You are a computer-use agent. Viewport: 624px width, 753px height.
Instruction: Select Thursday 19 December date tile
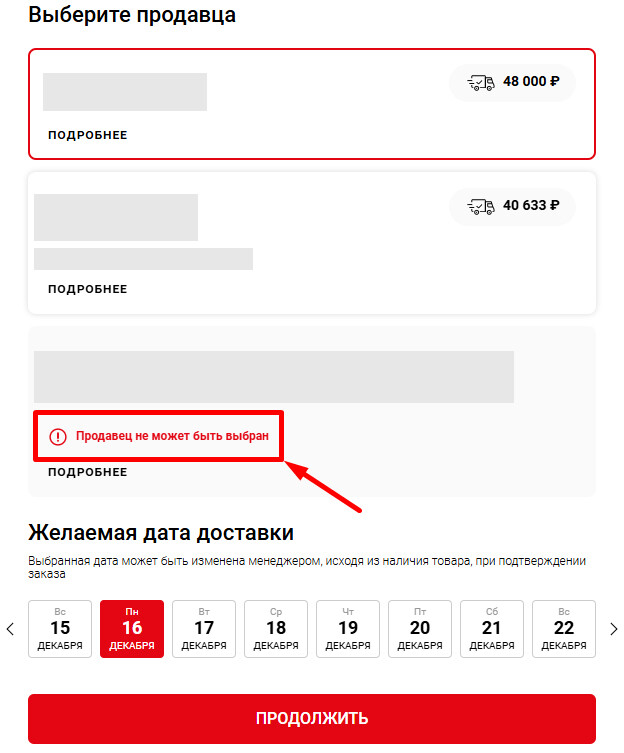point(348,629)
